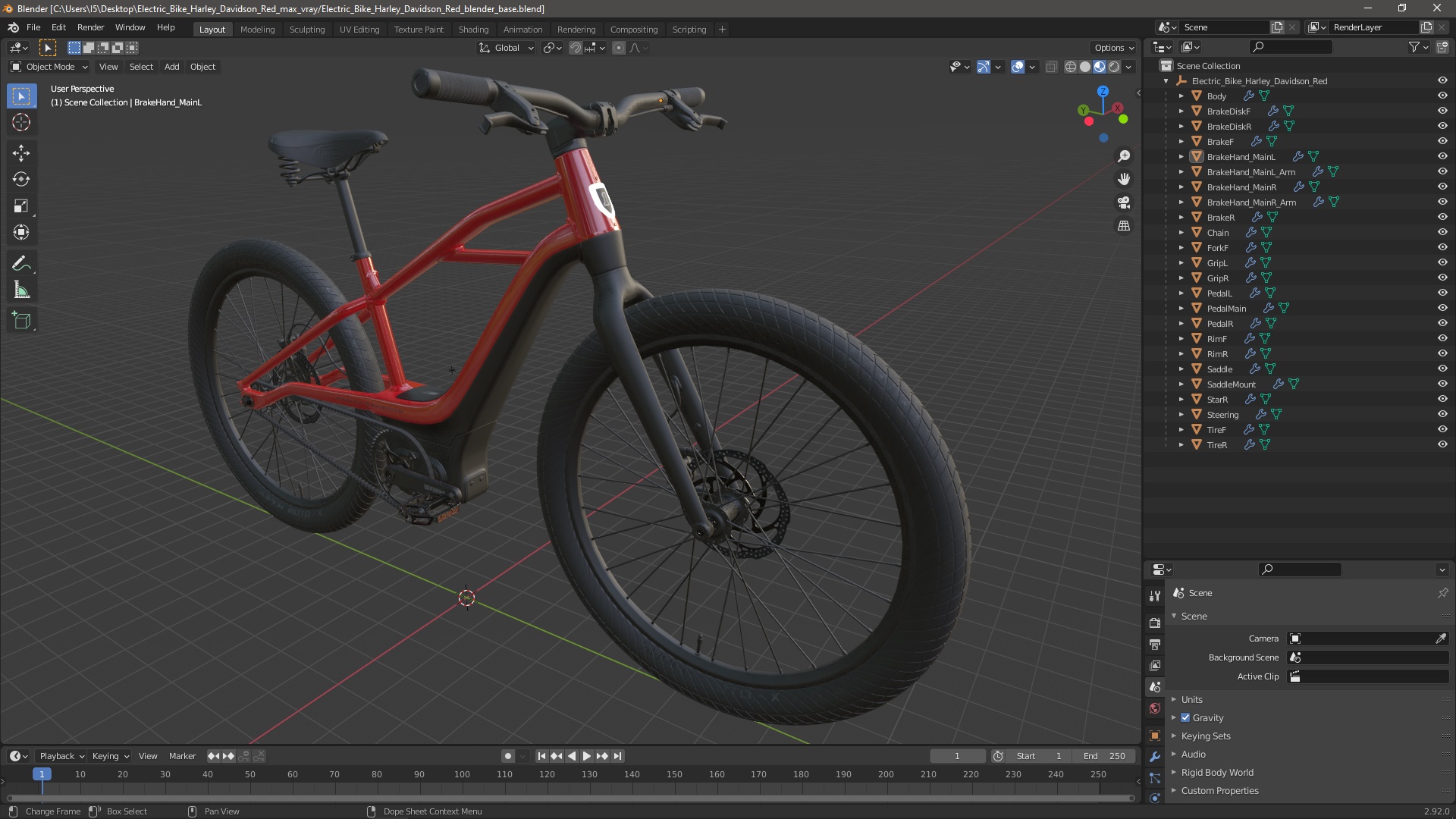Activate the Annotate pencil tool
1456x819 pixels.
21,263
